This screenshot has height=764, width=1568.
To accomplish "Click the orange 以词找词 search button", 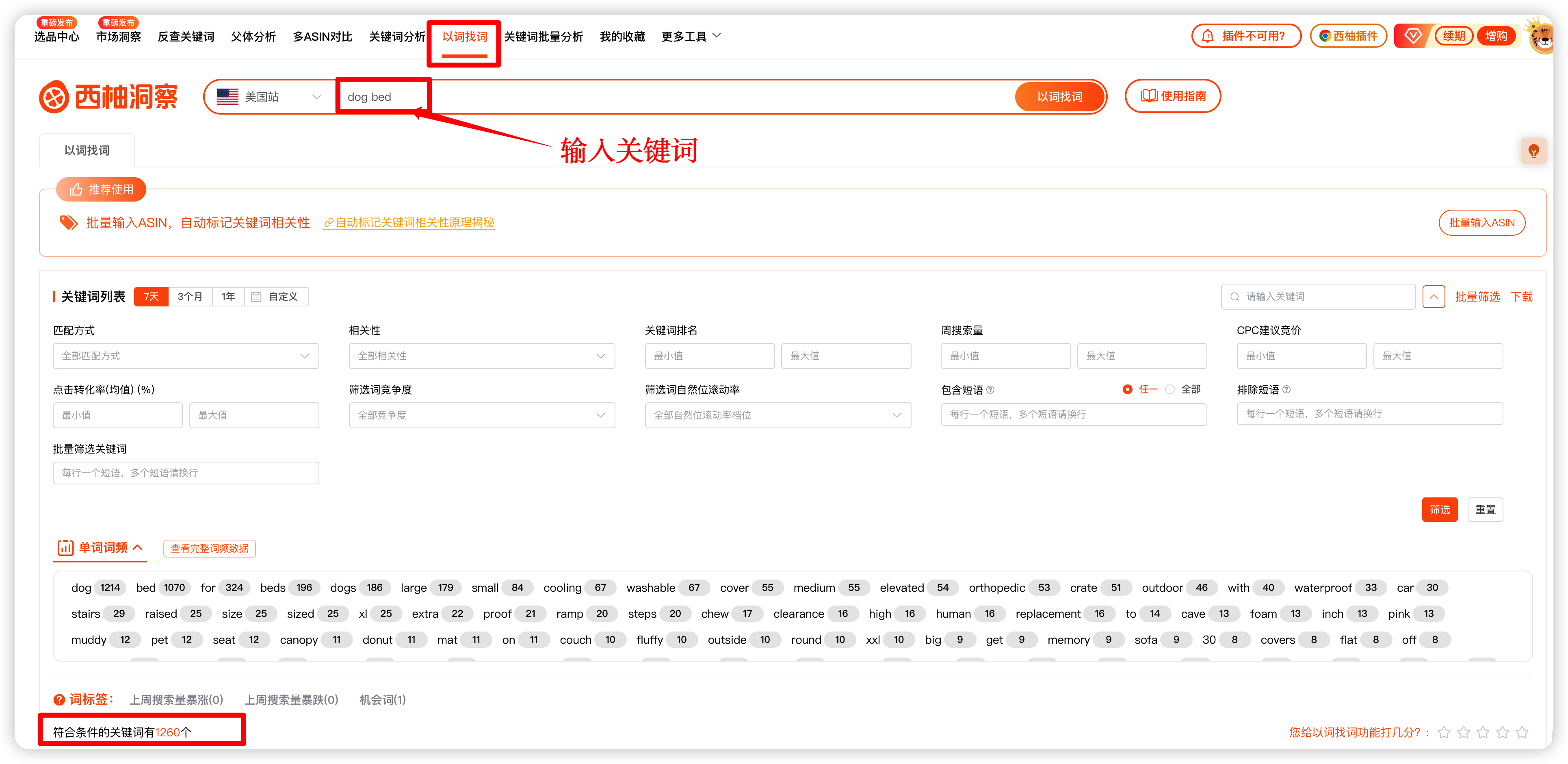I will coord(1059,97).
